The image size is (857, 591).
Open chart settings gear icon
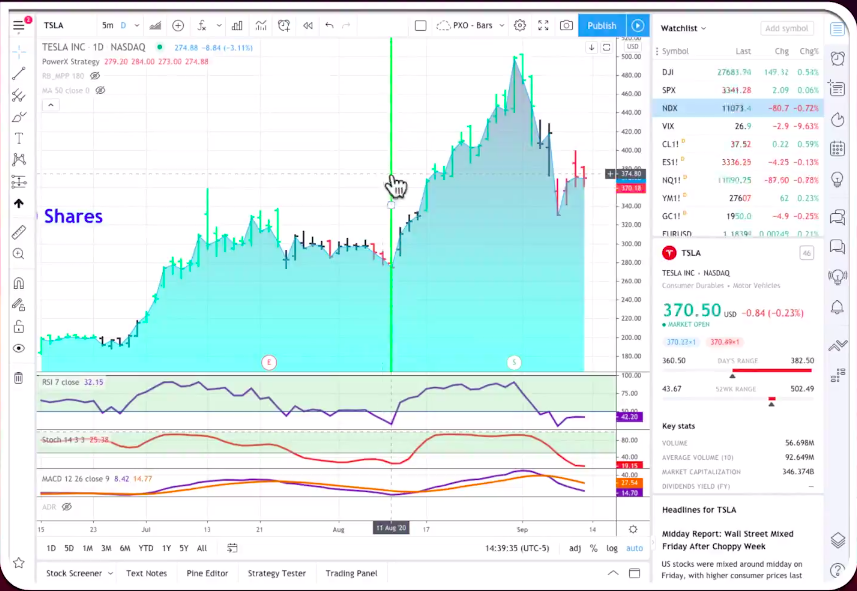pyautogui.click(x=520, y=25)
